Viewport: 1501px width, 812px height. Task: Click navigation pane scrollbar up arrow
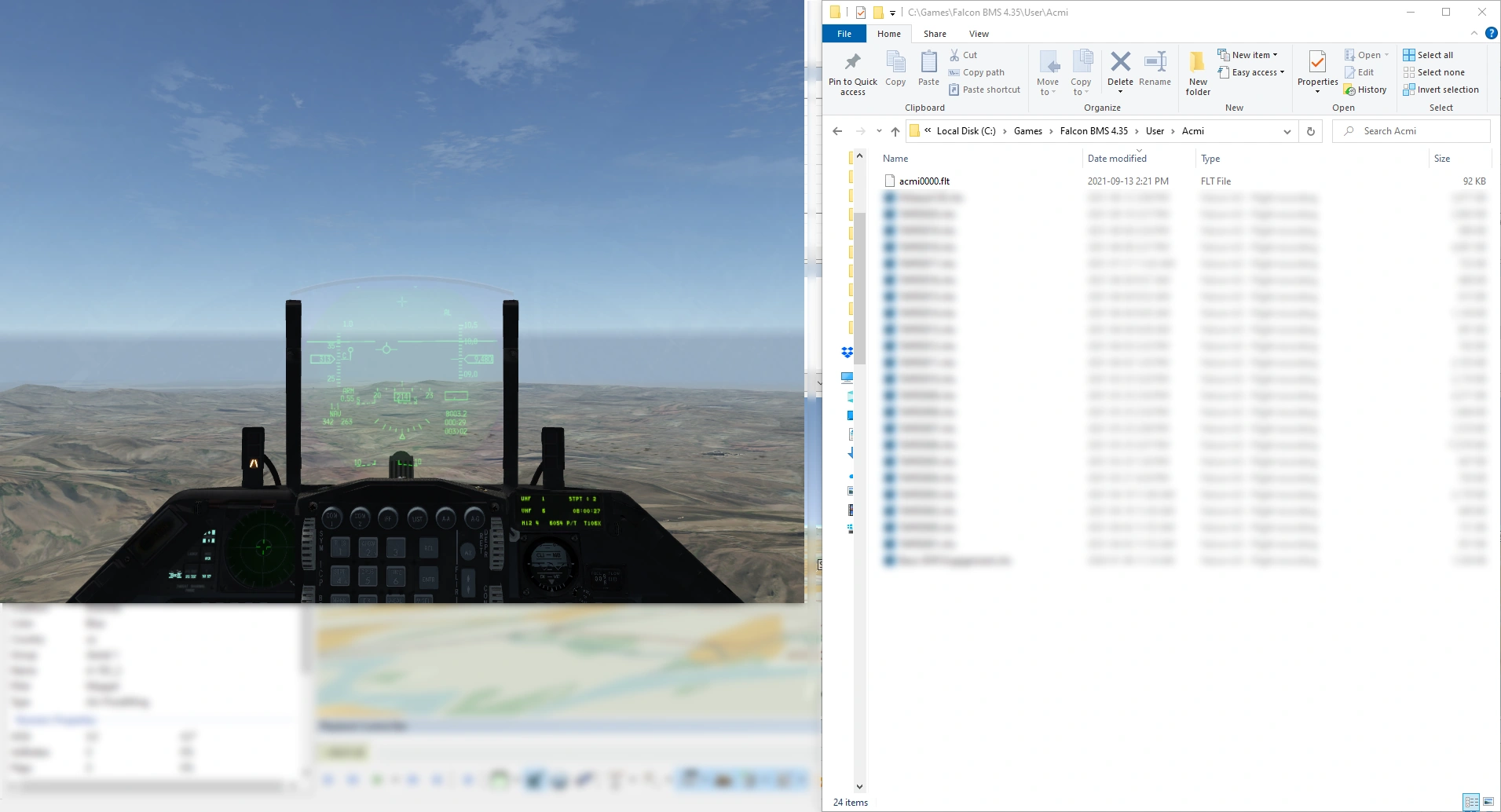[859, 156]
